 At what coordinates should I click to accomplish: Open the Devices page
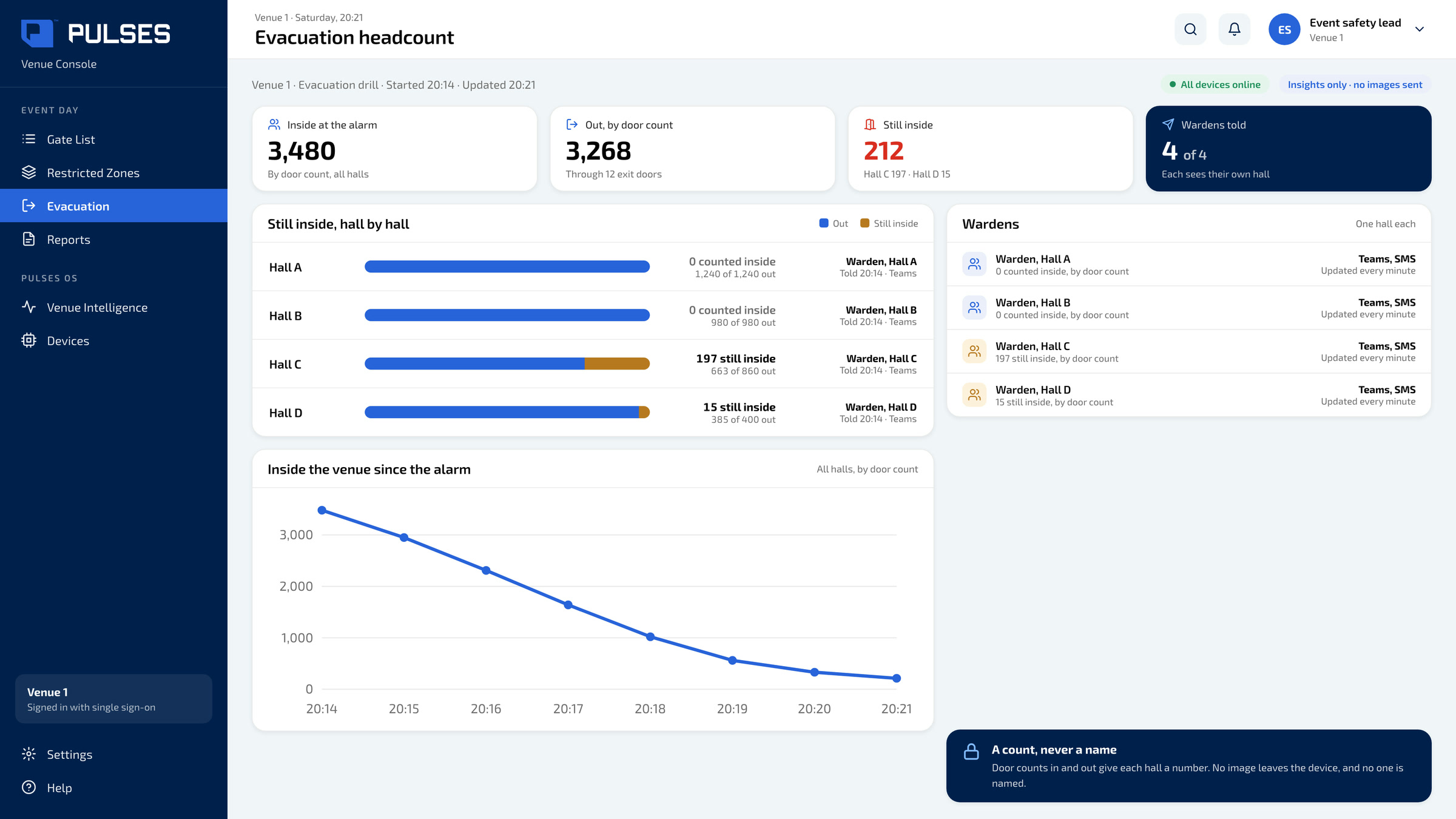pyautogui.click(x=113, y=341)
